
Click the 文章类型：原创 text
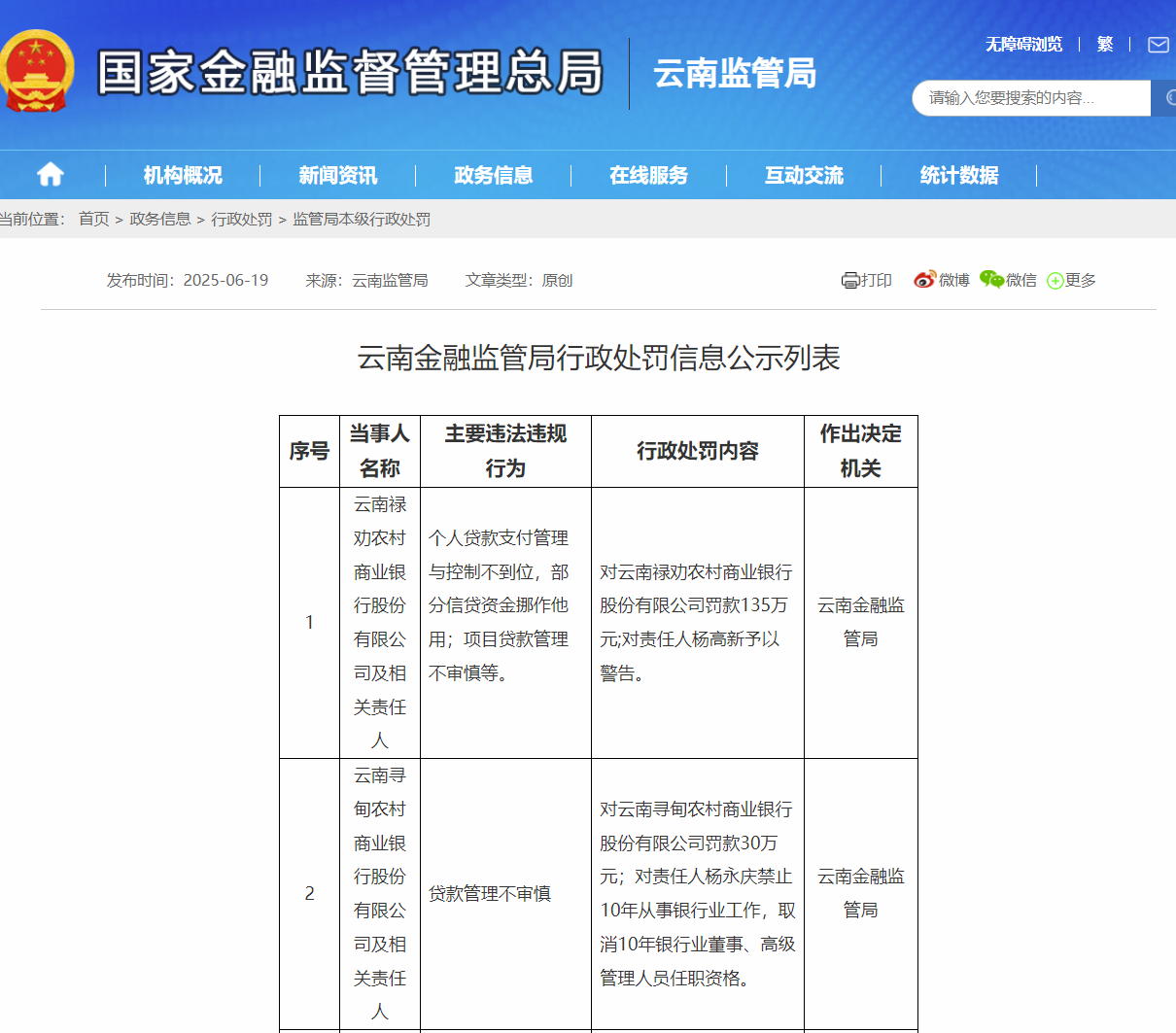pyautogui.click(x=519, y=280)
